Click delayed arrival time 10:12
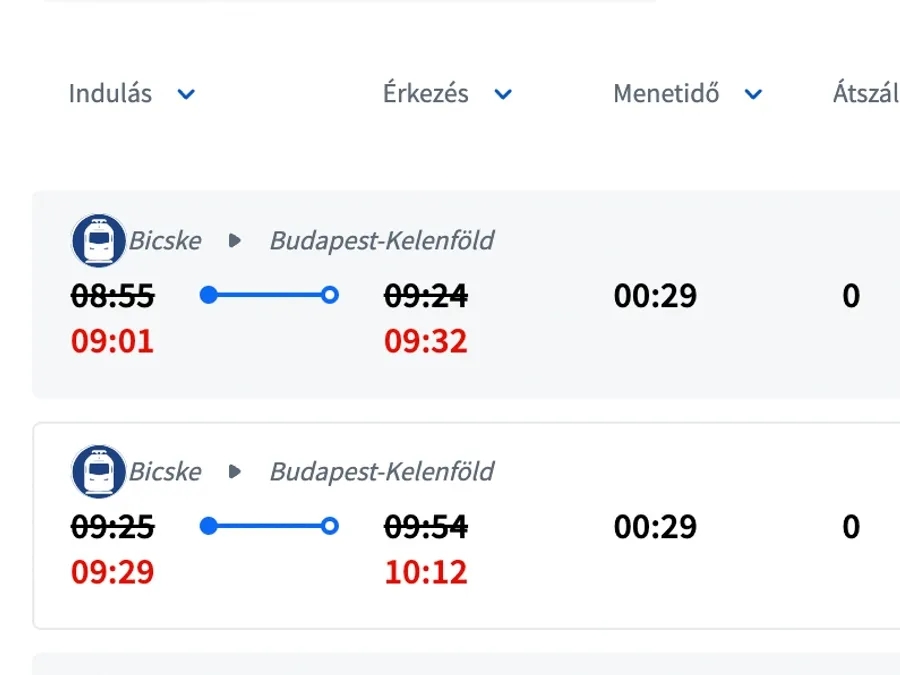The image size is (900, 675). click(x=426, y=573)
